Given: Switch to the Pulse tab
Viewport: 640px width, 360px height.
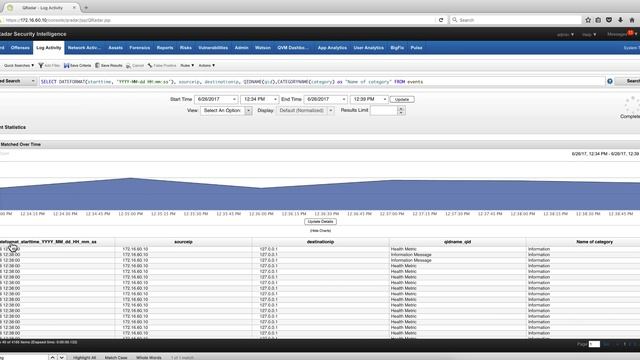Looking at the screenshot, I should coord(416,48).
